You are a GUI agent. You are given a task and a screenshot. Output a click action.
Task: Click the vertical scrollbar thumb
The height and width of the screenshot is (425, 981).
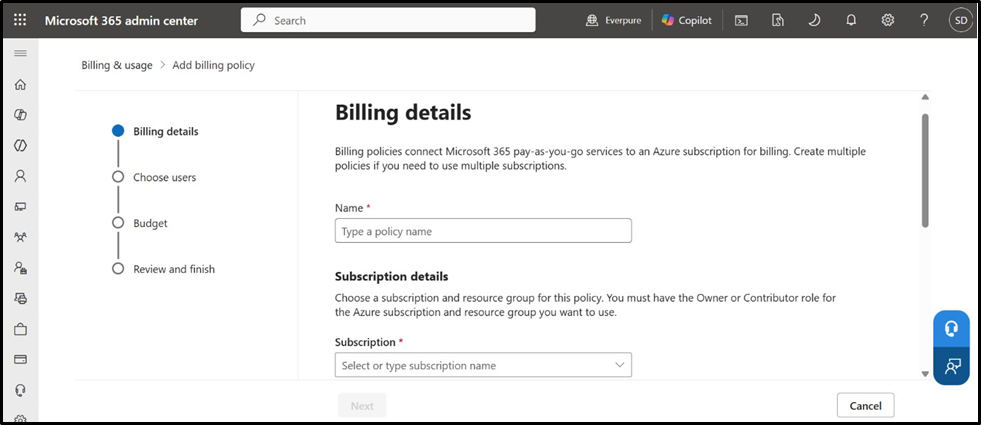925,170
